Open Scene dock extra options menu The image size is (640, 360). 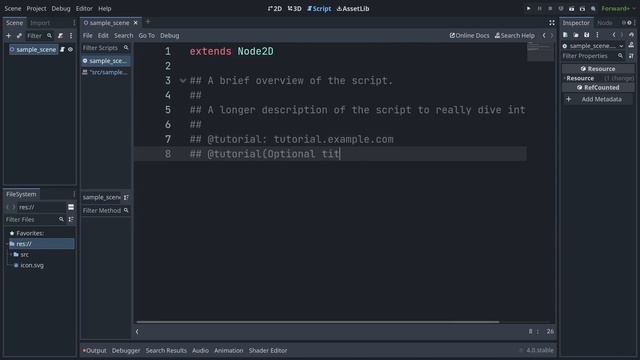click(71, 36)
